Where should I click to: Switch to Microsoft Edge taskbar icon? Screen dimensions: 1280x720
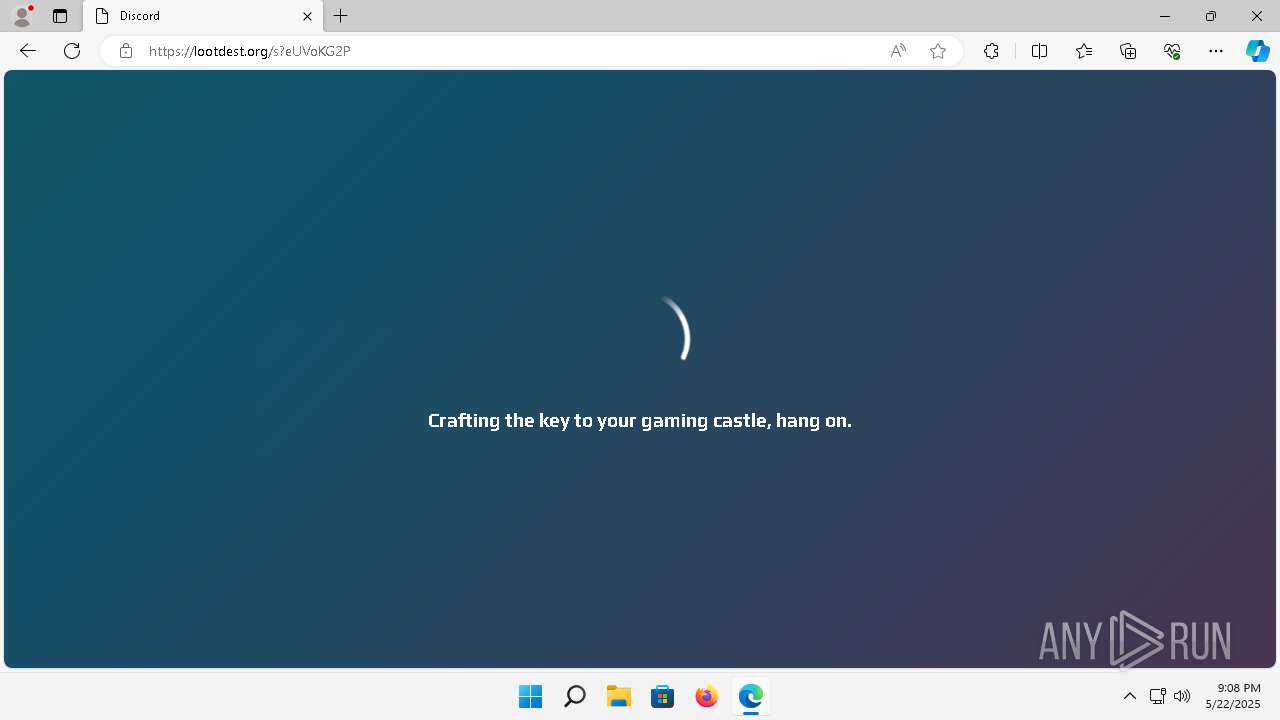750,696
